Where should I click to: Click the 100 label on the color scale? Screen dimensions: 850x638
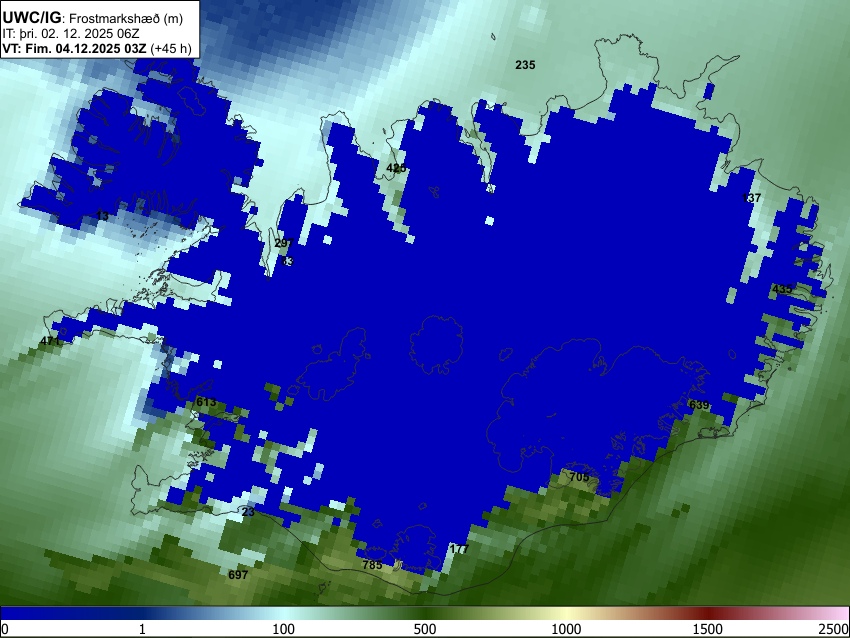284,629
